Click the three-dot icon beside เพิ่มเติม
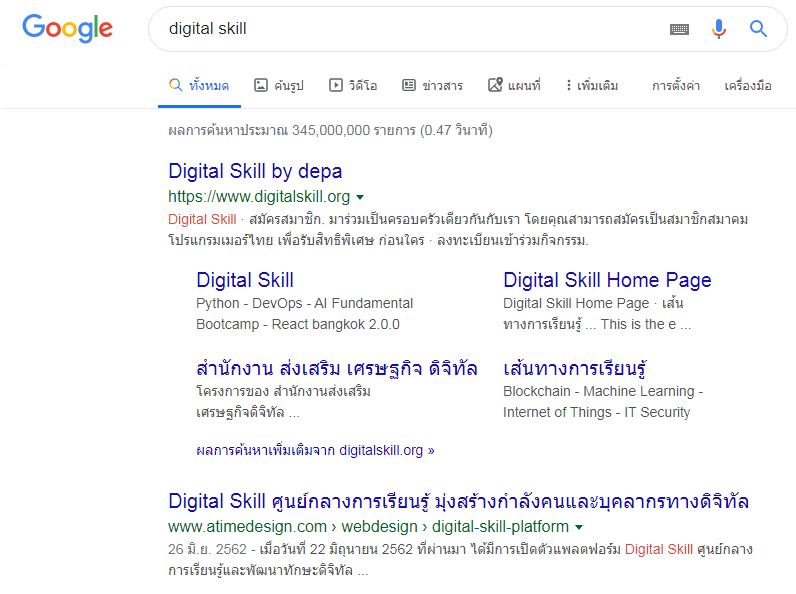 pos(569,85)
